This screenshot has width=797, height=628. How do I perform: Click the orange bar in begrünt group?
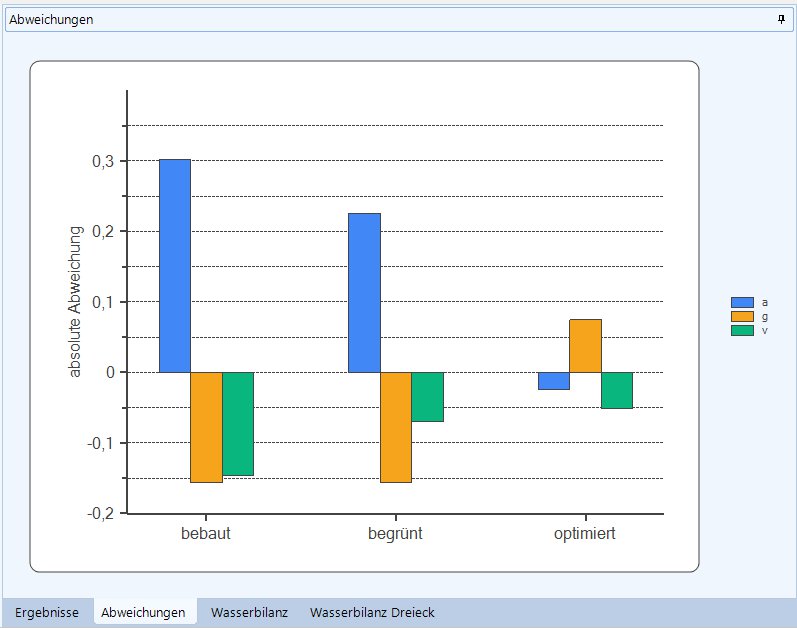[x=395, y=427]
